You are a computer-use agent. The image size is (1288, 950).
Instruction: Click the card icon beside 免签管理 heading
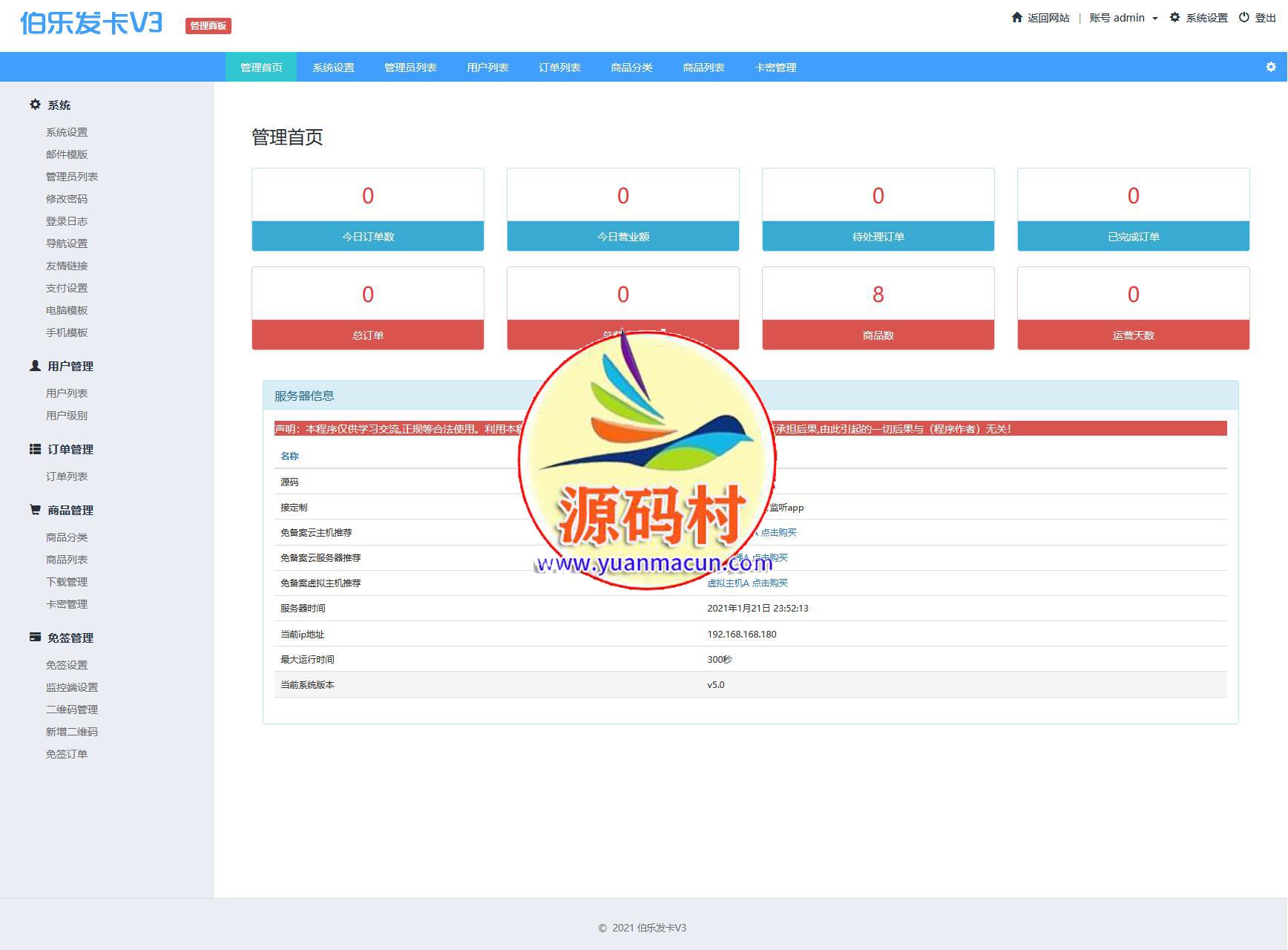coord(35,637)
